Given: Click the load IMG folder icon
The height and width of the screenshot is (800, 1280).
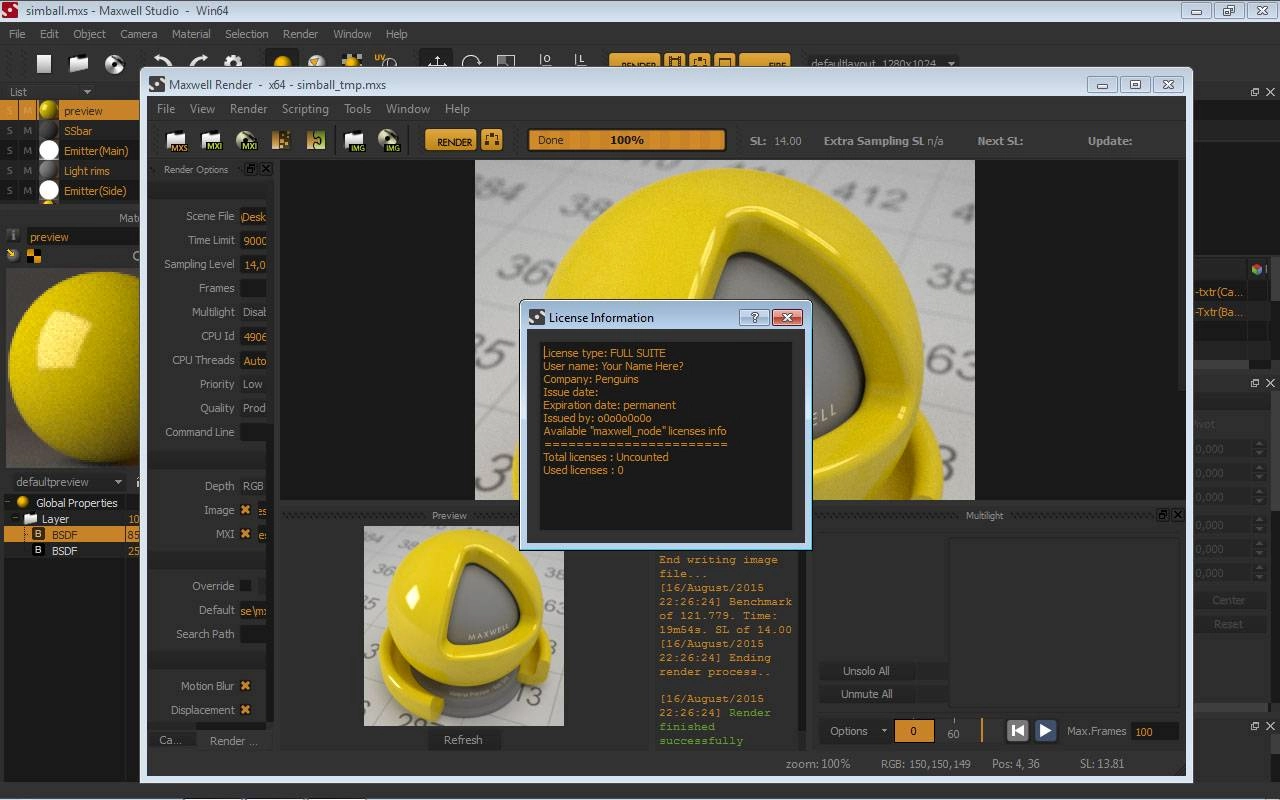Looking at the screenshot, I should (354, 141).
